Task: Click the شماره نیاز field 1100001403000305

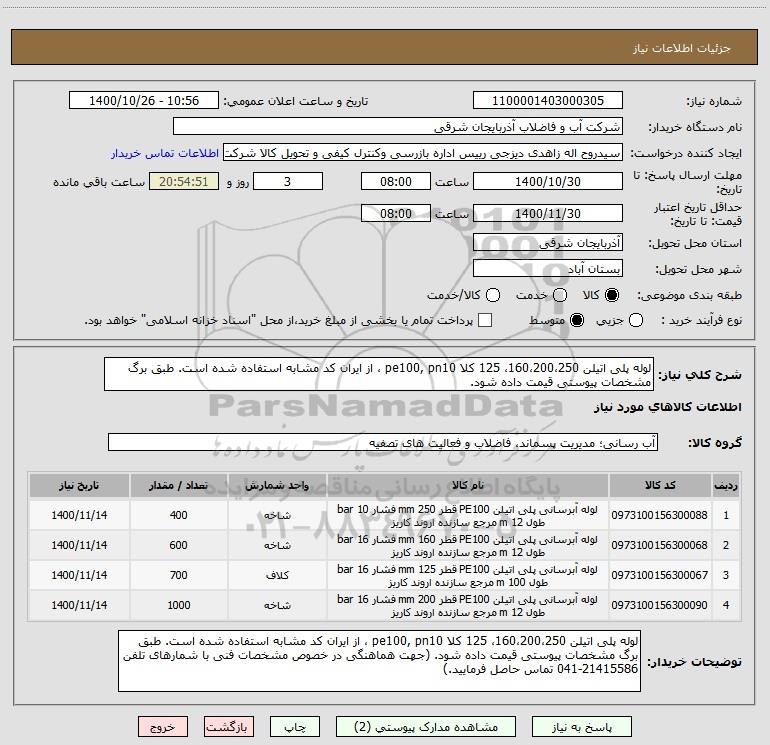Action: coord(548,101)
